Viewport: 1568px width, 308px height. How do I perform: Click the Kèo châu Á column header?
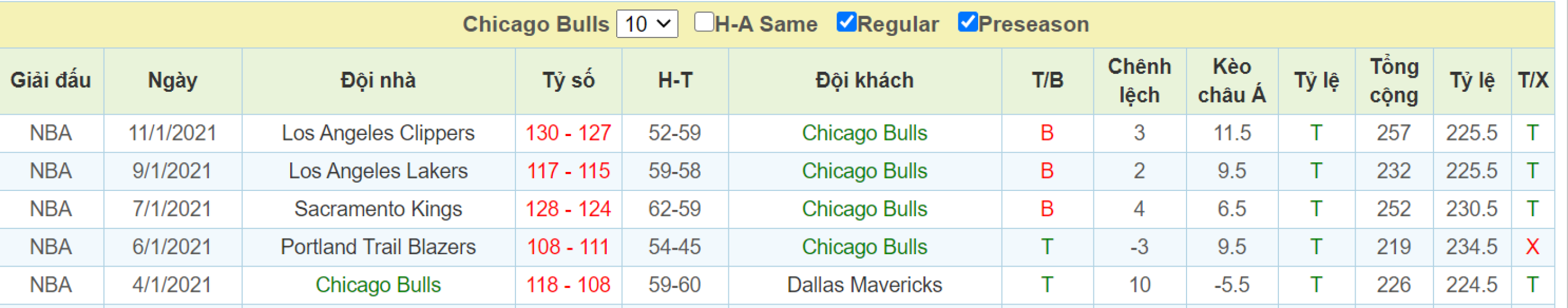1231,80
